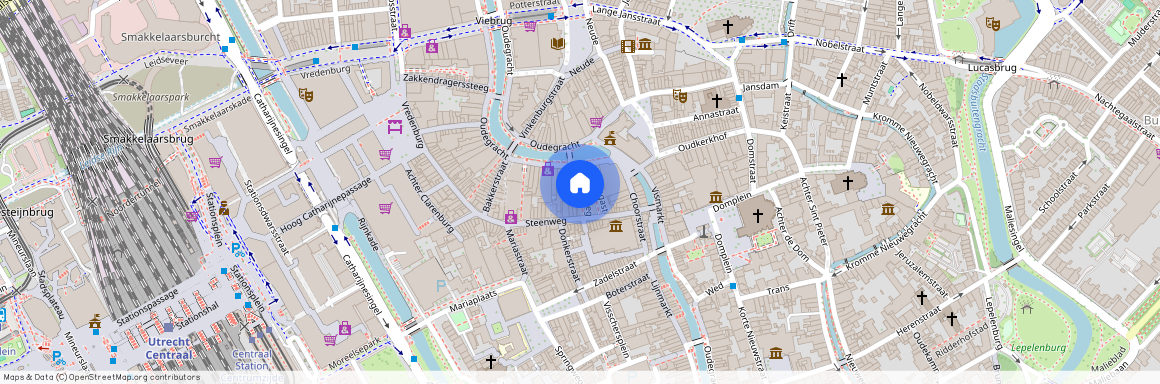Select the museum icon south of Steenweg
The image size is (1160, 384).
616,225
